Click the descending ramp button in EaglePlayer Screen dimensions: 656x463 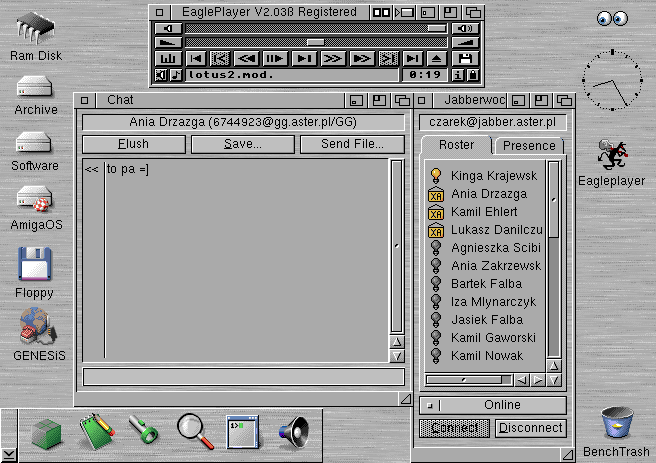point(168,42)
